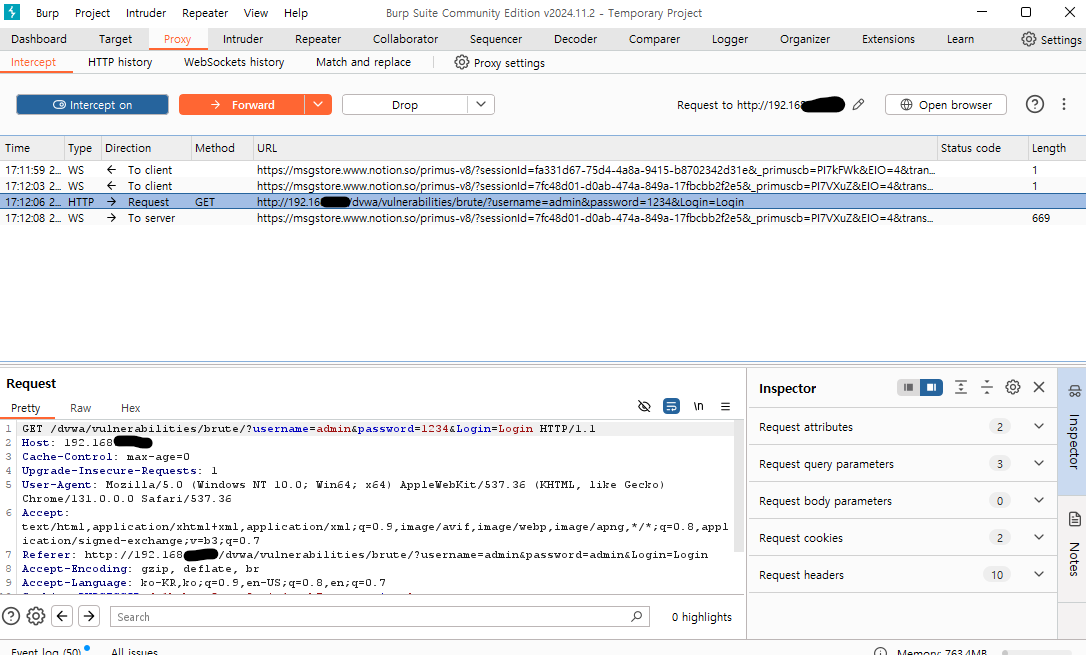This screenshot has height=655, width=1086.
Task: Select the Raw request view
Action: tap(80, 408)
